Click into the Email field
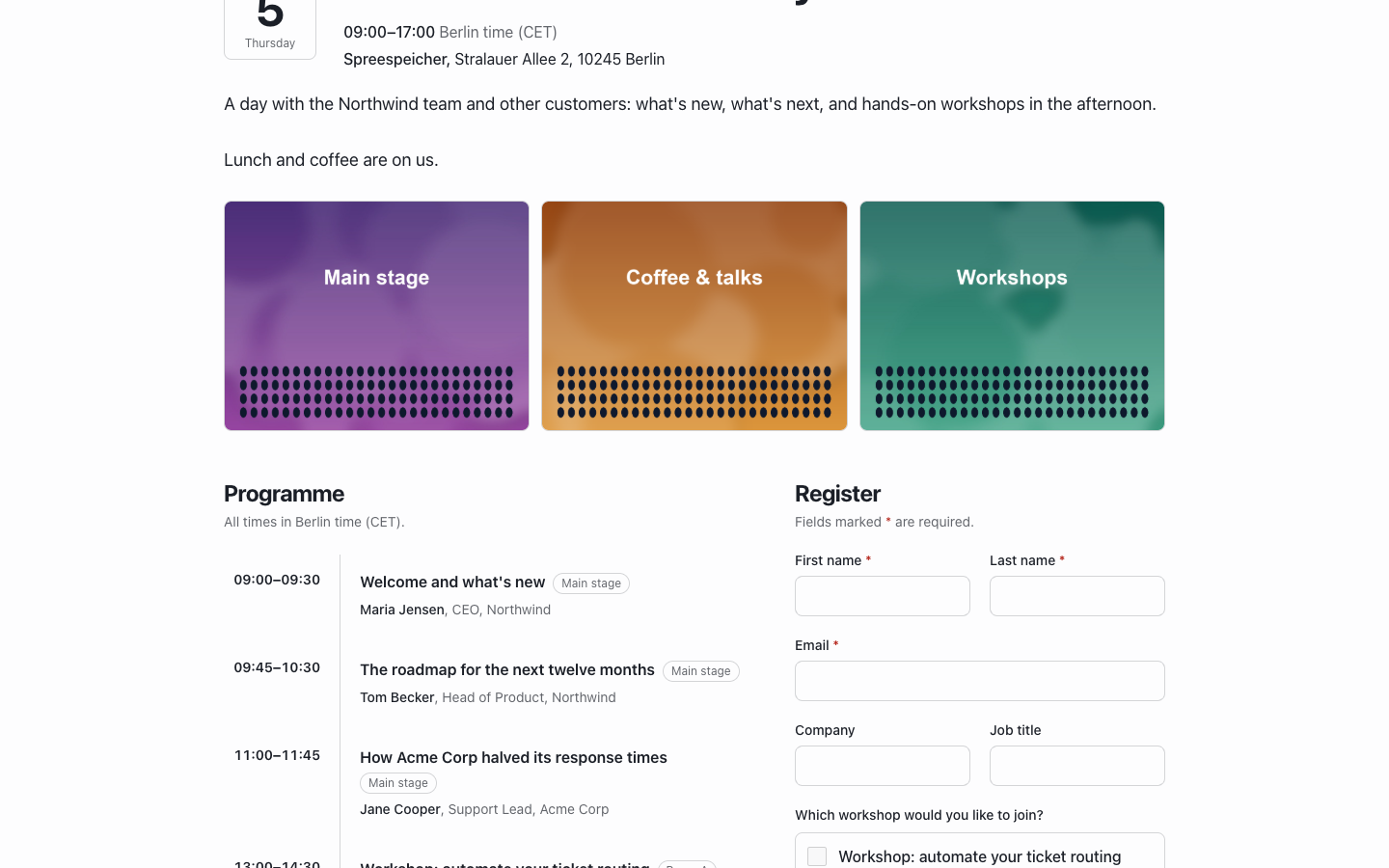 (980, 681)
